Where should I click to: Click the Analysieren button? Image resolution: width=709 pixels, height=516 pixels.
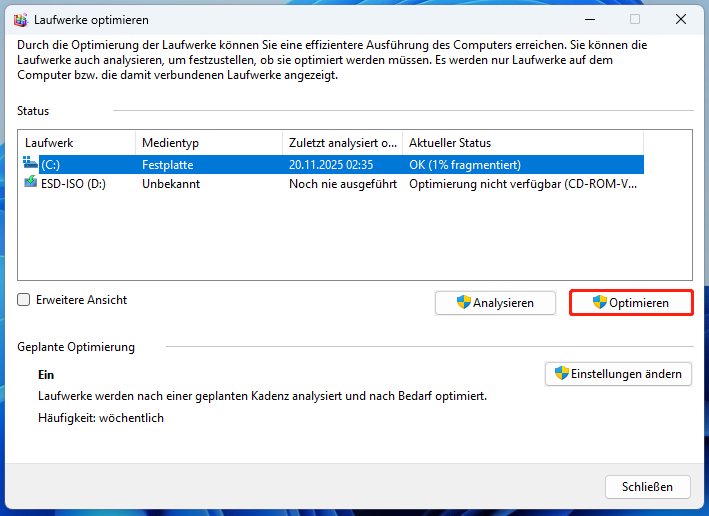click(x=495, y=303)
